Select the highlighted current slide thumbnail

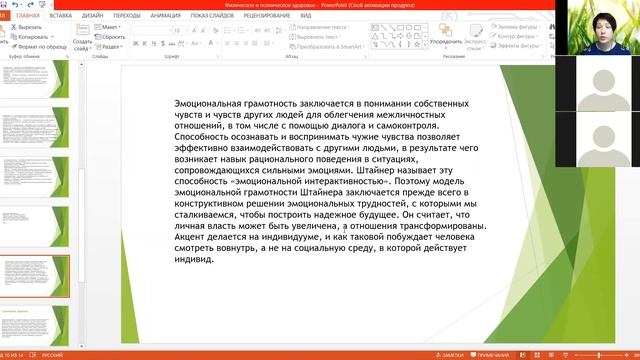(x=35, y=276)
